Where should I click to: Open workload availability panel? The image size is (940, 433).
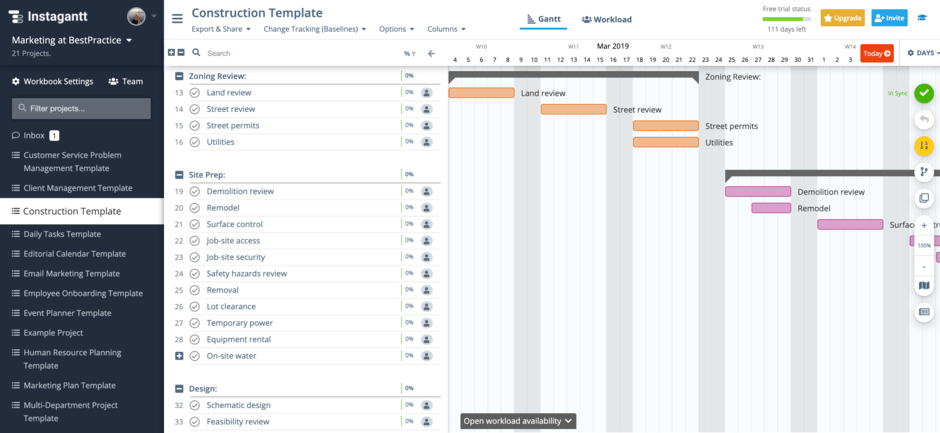[518, 421]
